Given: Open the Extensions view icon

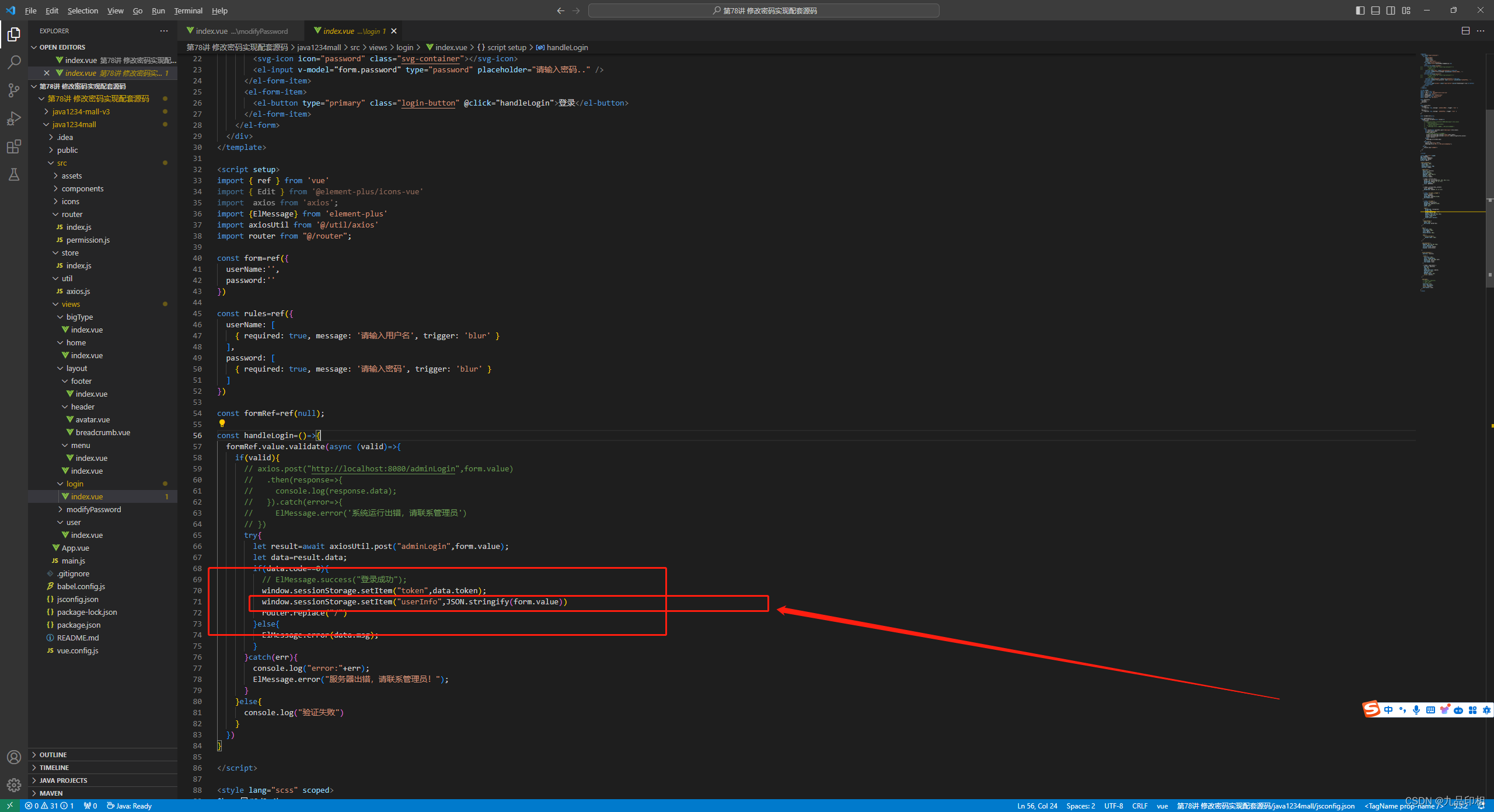Looking at the screenshot, I should pos(14,146).
